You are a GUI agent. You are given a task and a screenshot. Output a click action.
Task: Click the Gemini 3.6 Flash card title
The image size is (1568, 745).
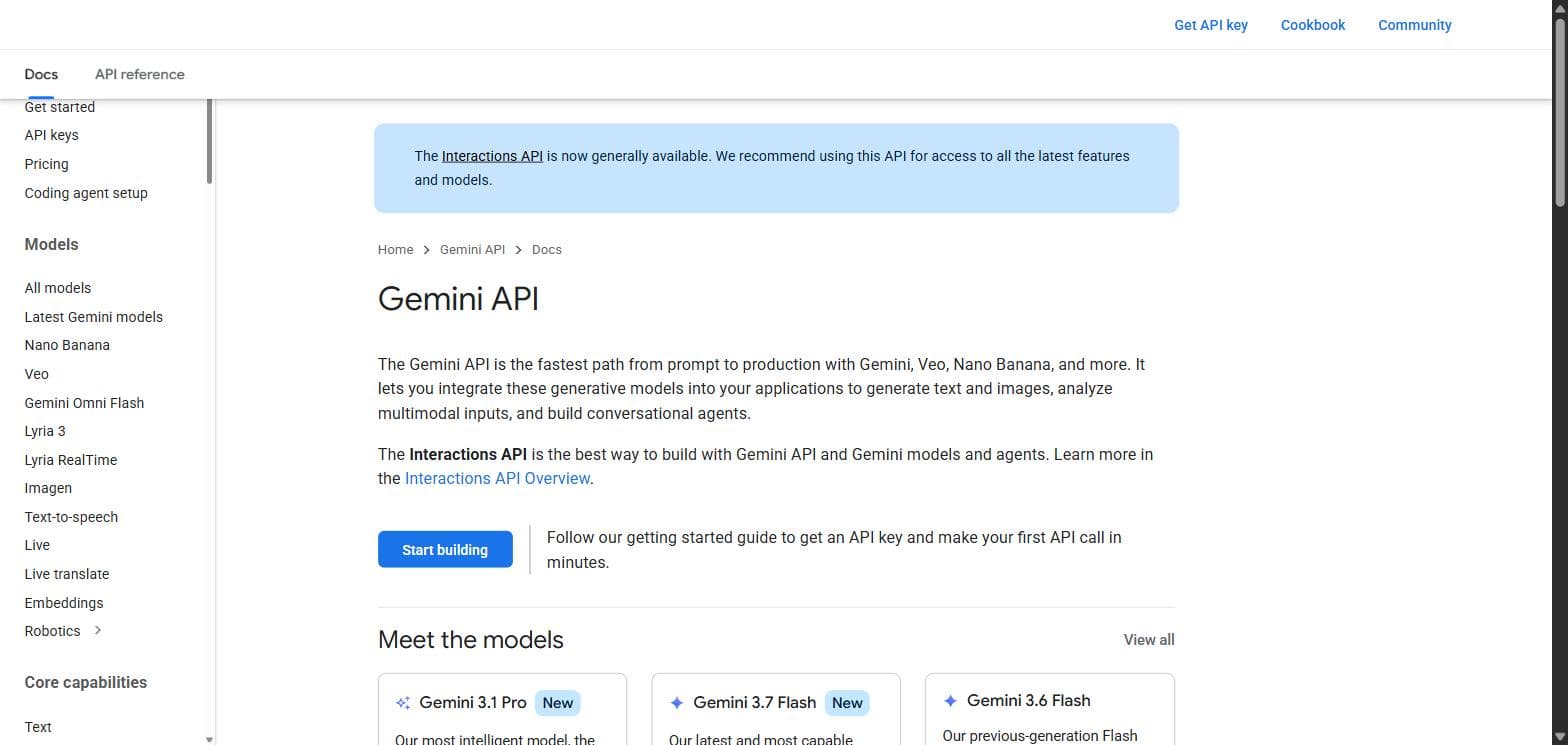(x=1029, y=701)
